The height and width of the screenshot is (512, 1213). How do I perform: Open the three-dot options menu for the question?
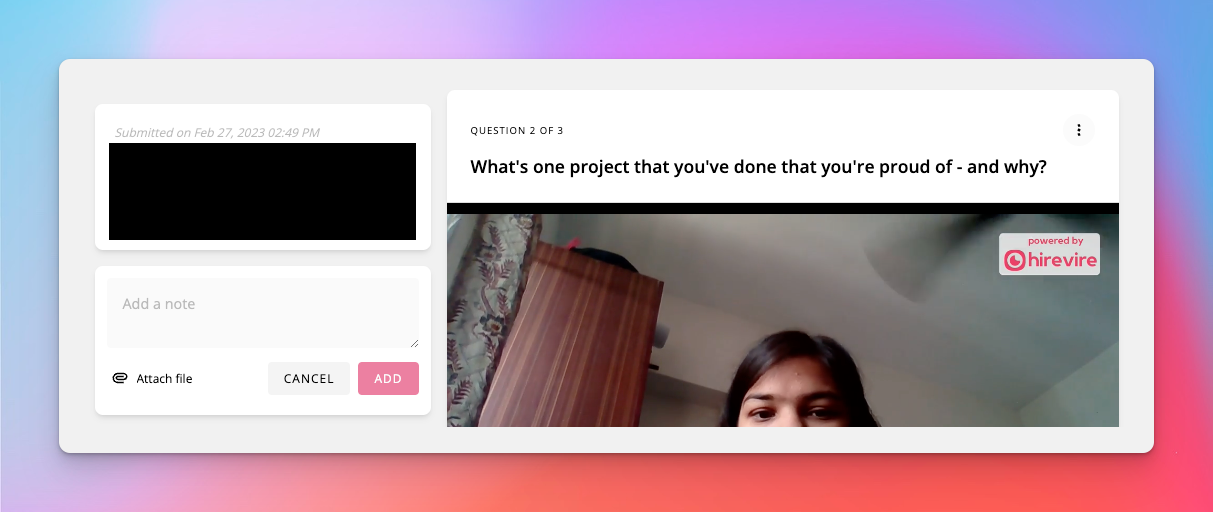[x=1078, y=130]
